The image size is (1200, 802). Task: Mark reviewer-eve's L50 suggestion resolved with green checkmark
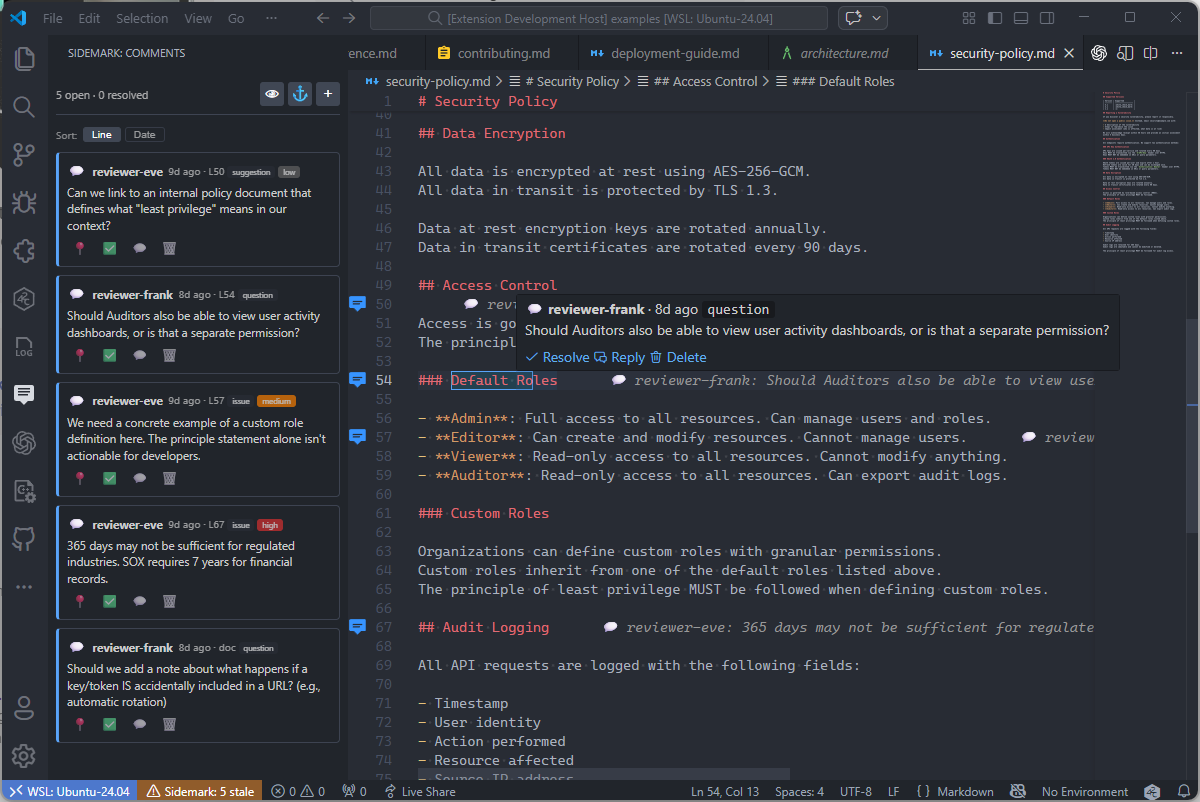[109, 247]
